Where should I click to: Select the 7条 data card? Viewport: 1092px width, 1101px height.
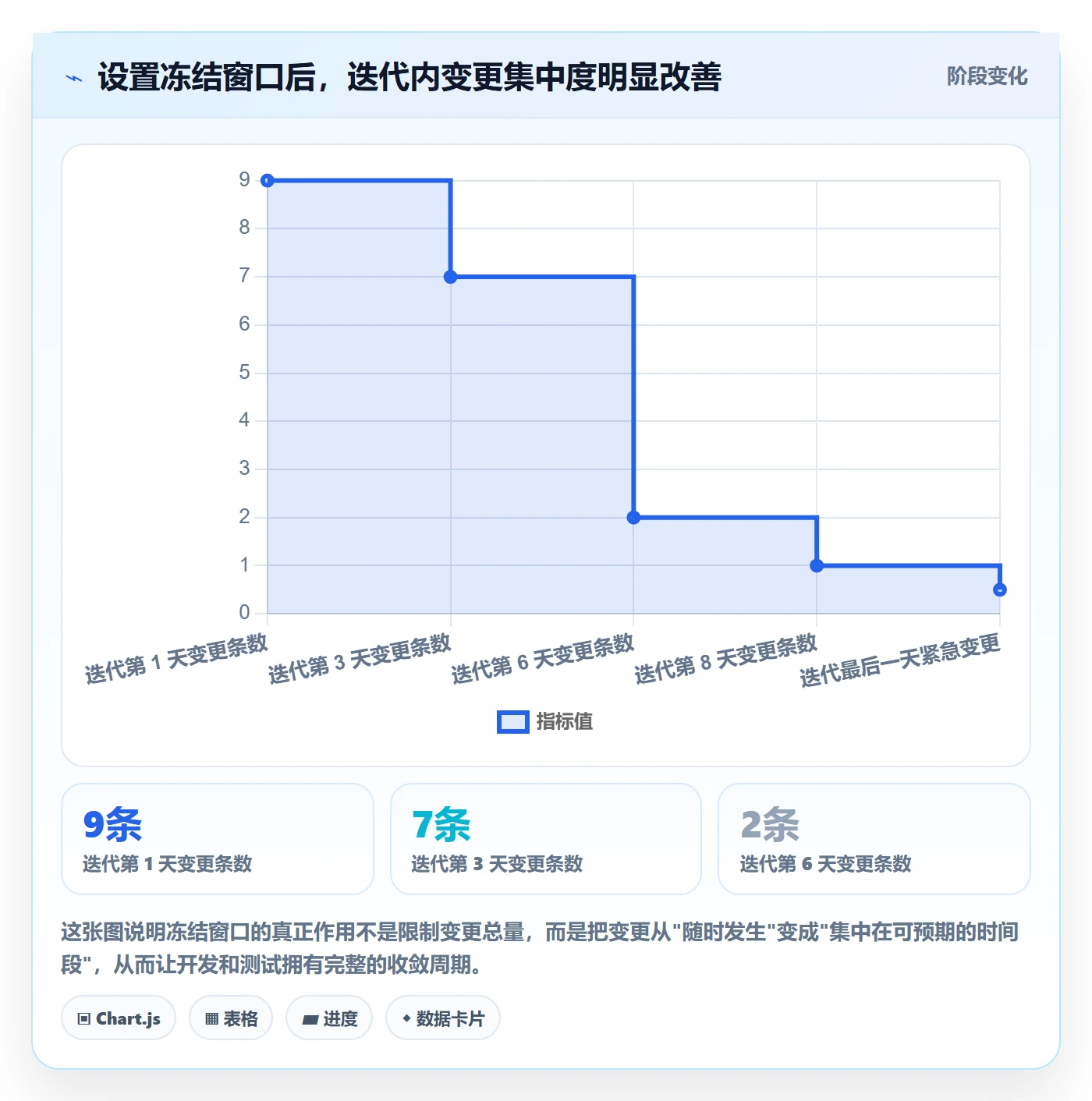pos(546,839)
